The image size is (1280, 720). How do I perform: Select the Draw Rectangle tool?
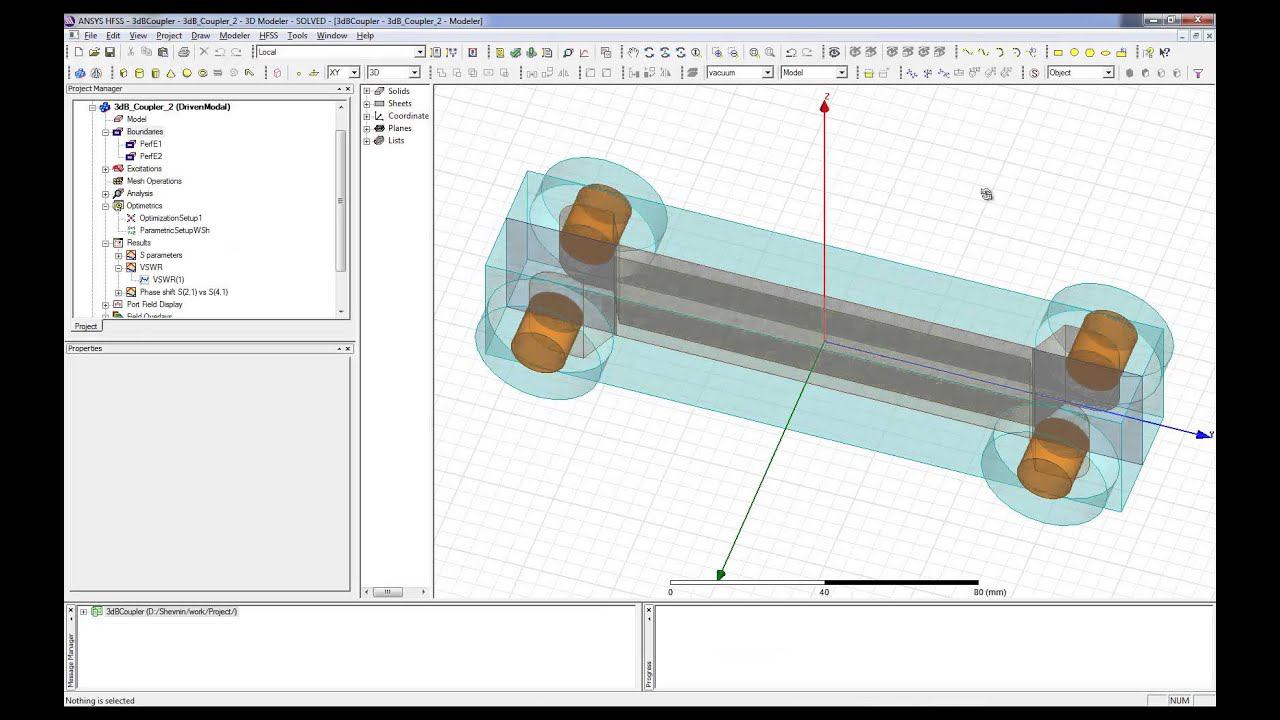pos(1058,52)
